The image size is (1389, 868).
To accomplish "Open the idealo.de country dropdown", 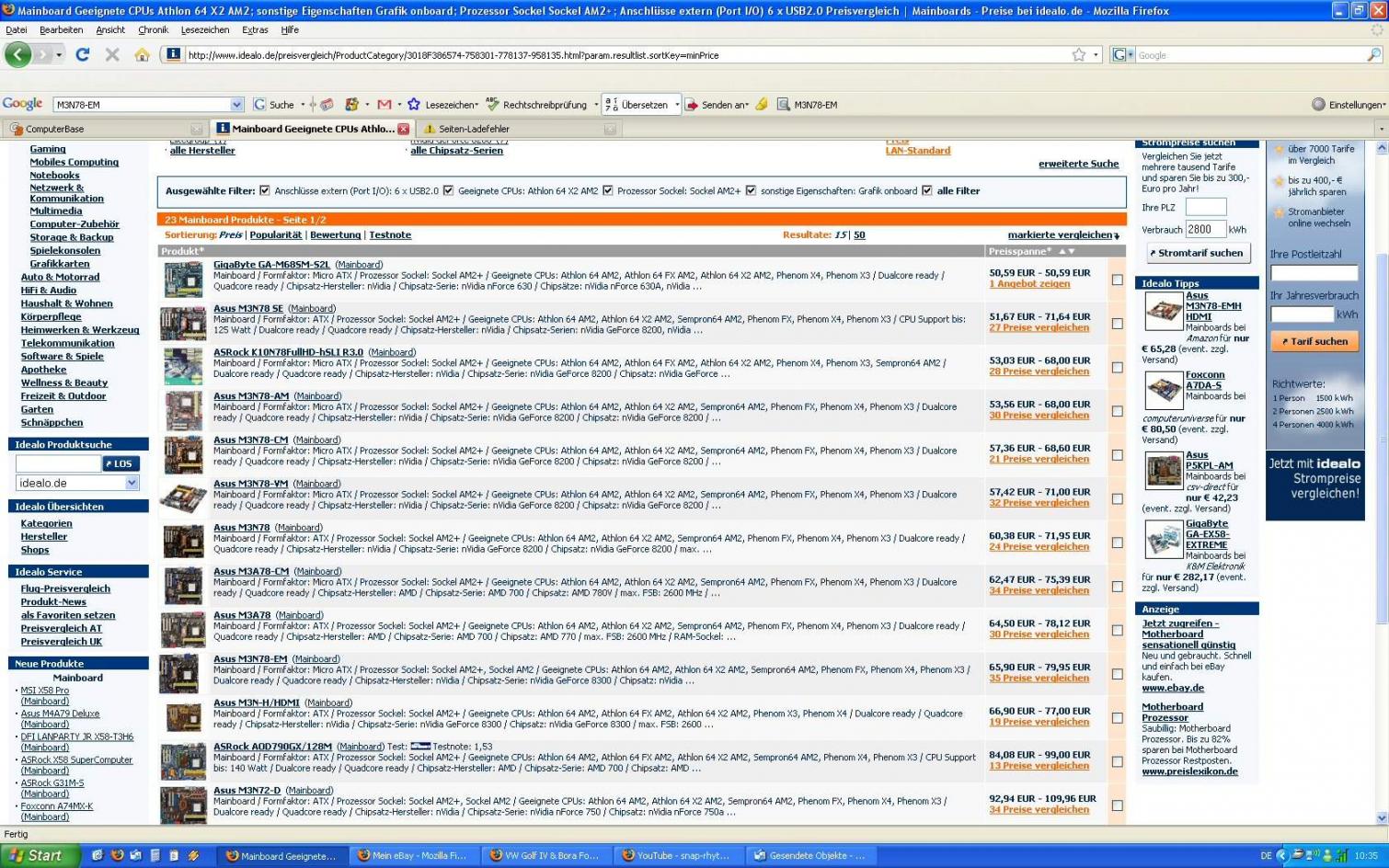I will pyautogui.click(x=132, y=483).
